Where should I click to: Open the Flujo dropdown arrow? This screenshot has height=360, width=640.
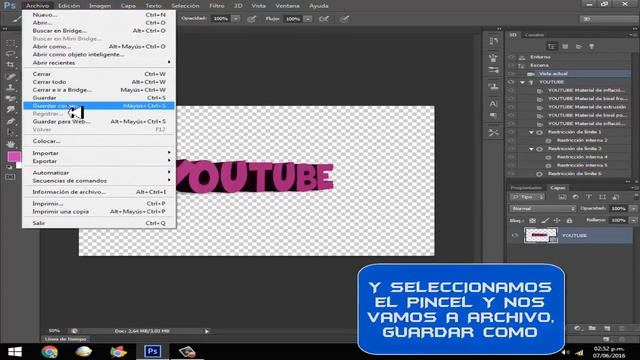tap(308, 19)
